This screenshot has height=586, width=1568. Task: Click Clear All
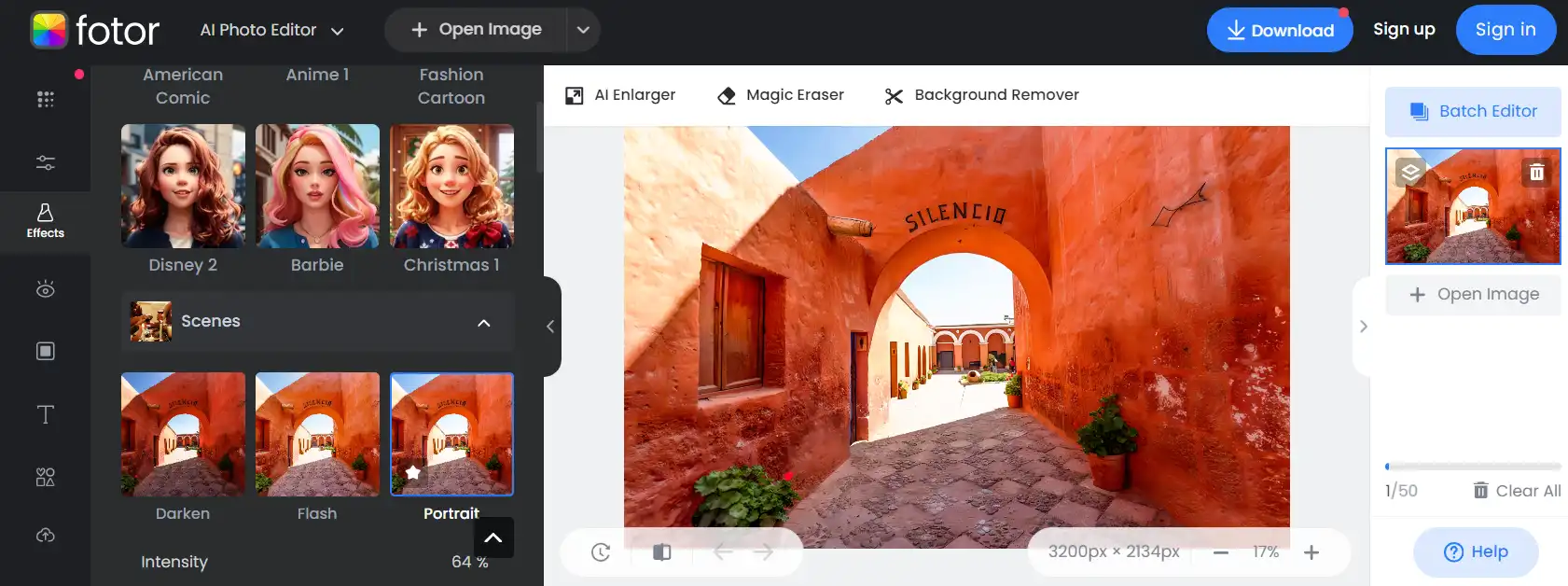click(1517, 491)
